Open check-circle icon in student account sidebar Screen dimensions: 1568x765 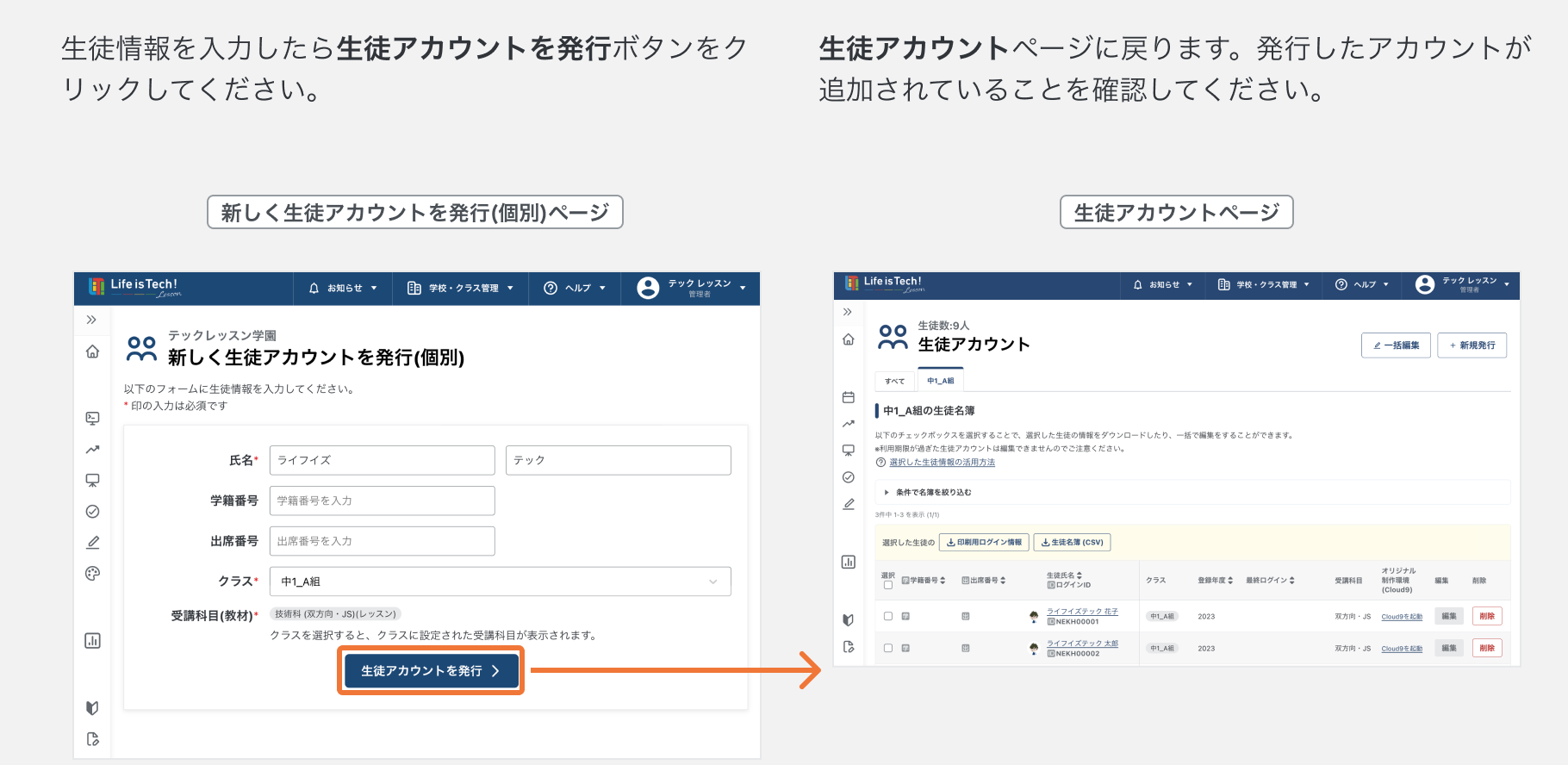click(x=848, y=477)
